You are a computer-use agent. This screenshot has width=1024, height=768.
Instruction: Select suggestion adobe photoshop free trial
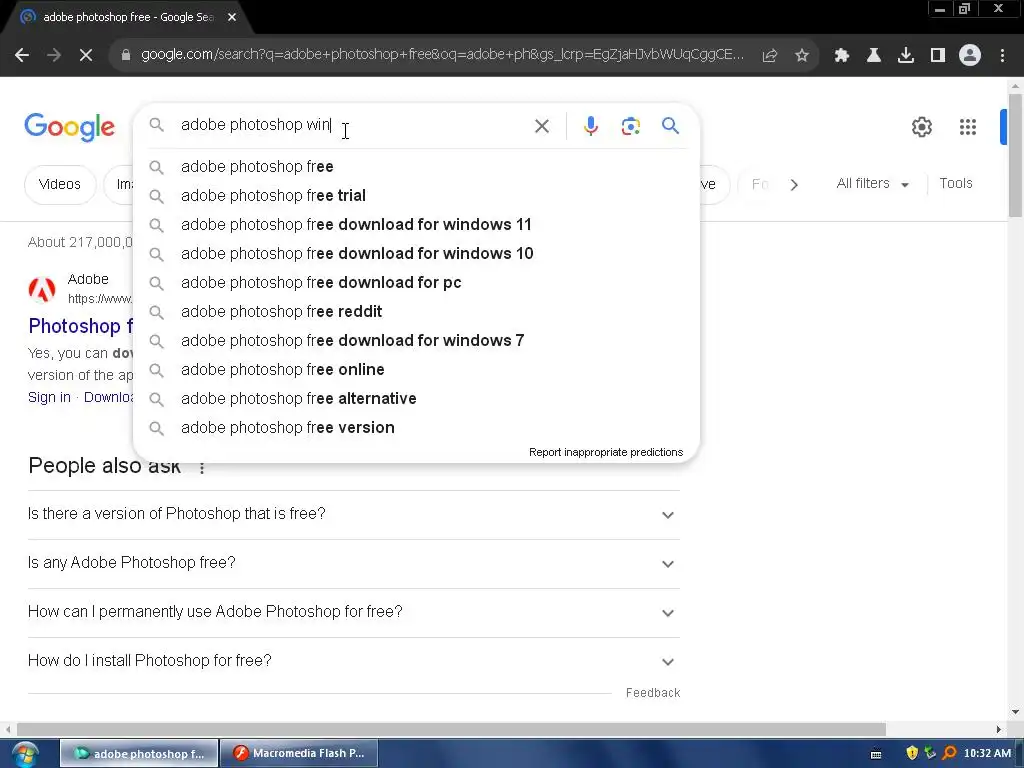click(416, 195)
